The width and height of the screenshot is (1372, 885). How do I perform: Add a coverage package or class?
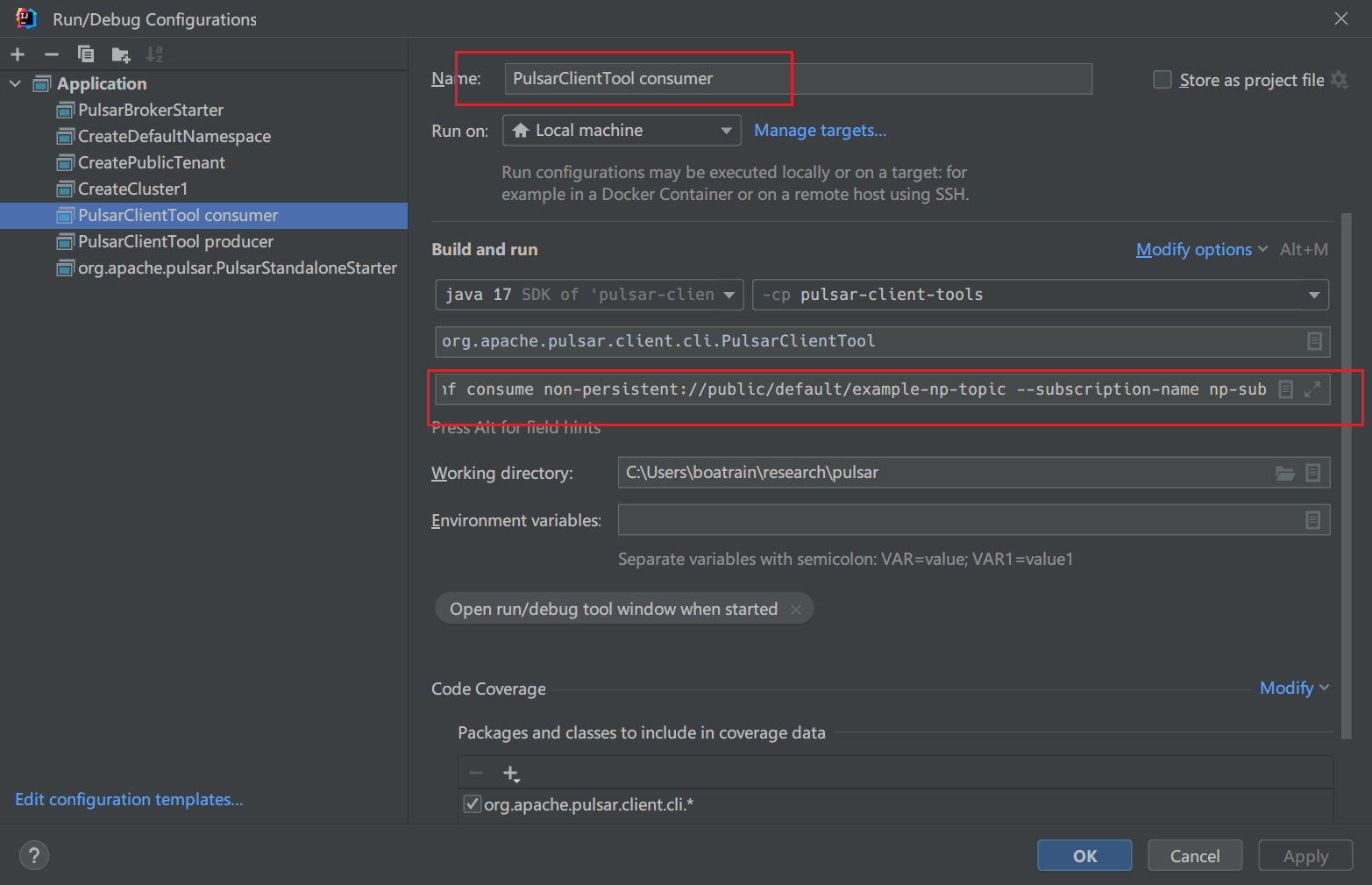(x=511, y=774)
